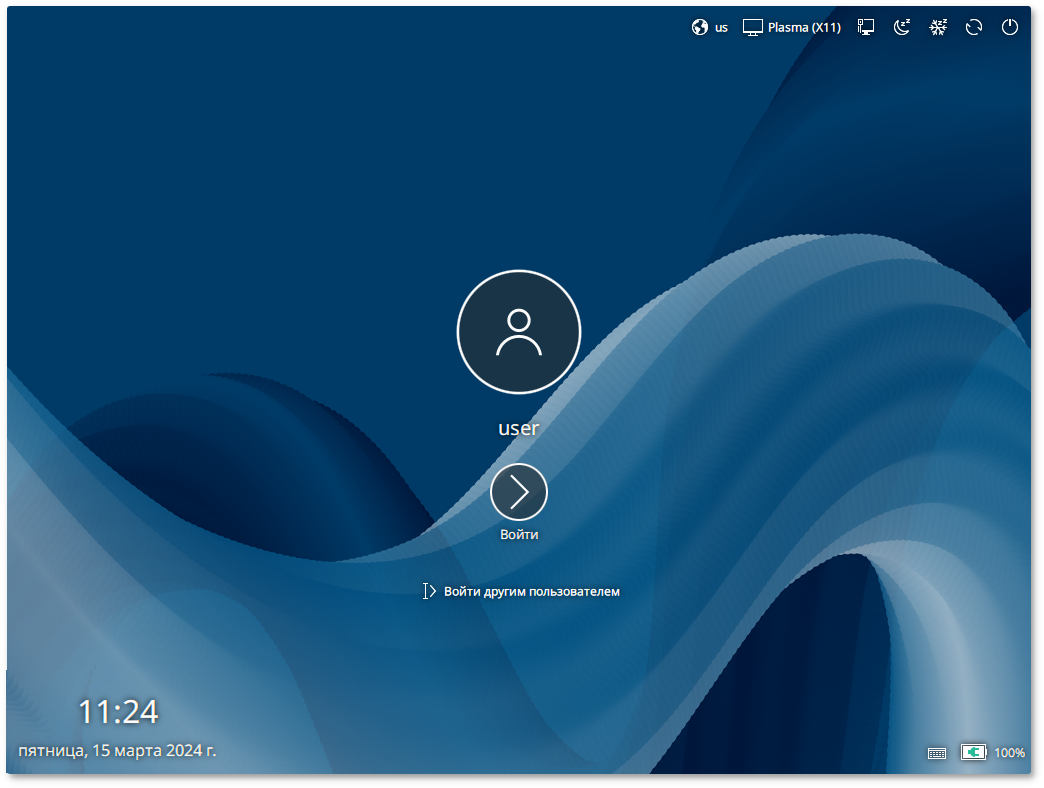Click the charging battery icon
1044x788 pixels.
coord(973,752)
